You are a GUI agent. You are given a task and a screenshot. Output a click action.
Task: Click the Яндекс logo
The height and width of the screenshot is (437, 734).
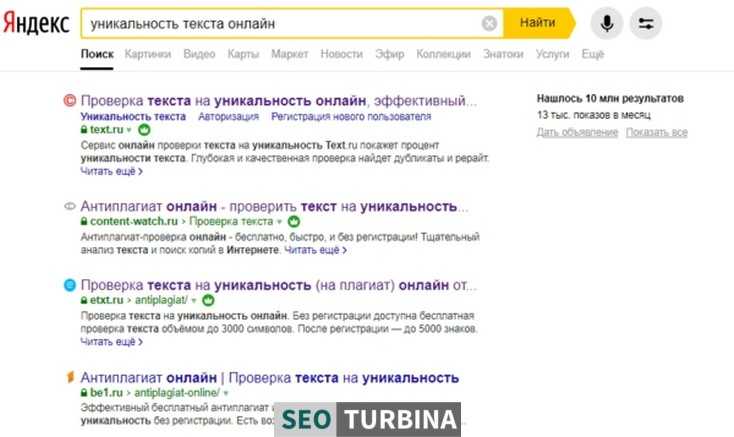click(36, 23)
